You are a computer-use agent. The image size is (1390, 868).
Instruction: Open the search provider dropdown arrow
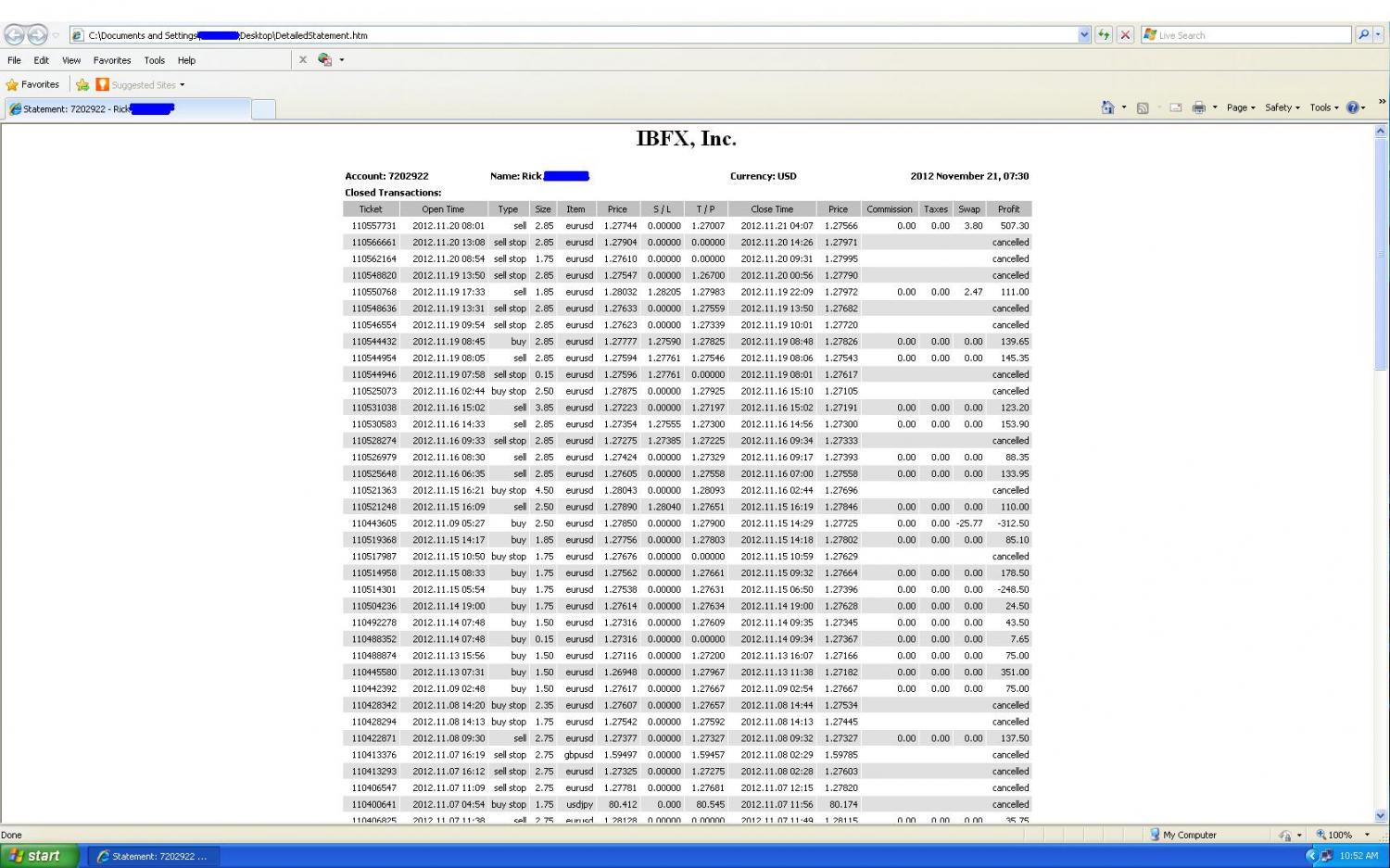click(x=1378, y=35)
